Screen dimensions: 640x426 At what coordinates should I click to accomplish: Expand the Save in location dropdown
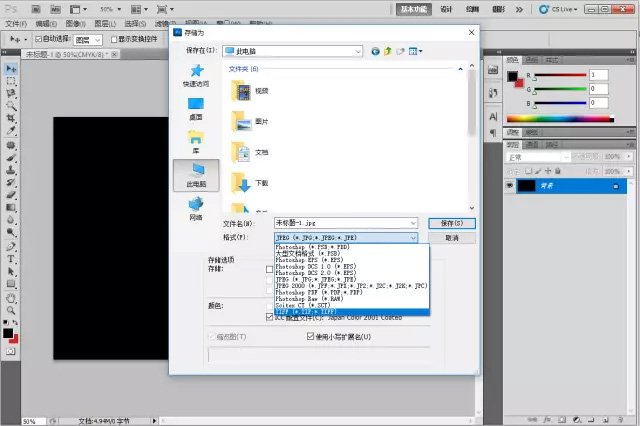click(x=354, y=50)
